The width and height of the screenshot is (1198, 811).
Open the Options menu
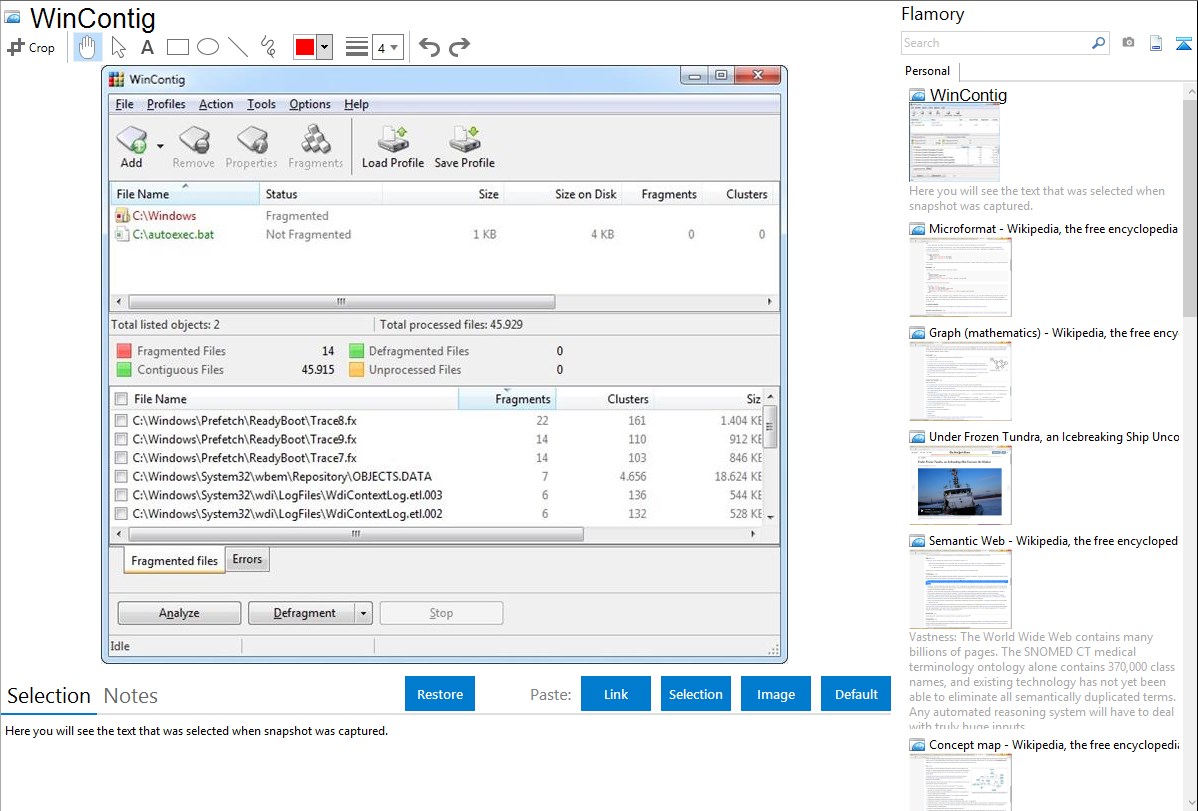point(309,104)
